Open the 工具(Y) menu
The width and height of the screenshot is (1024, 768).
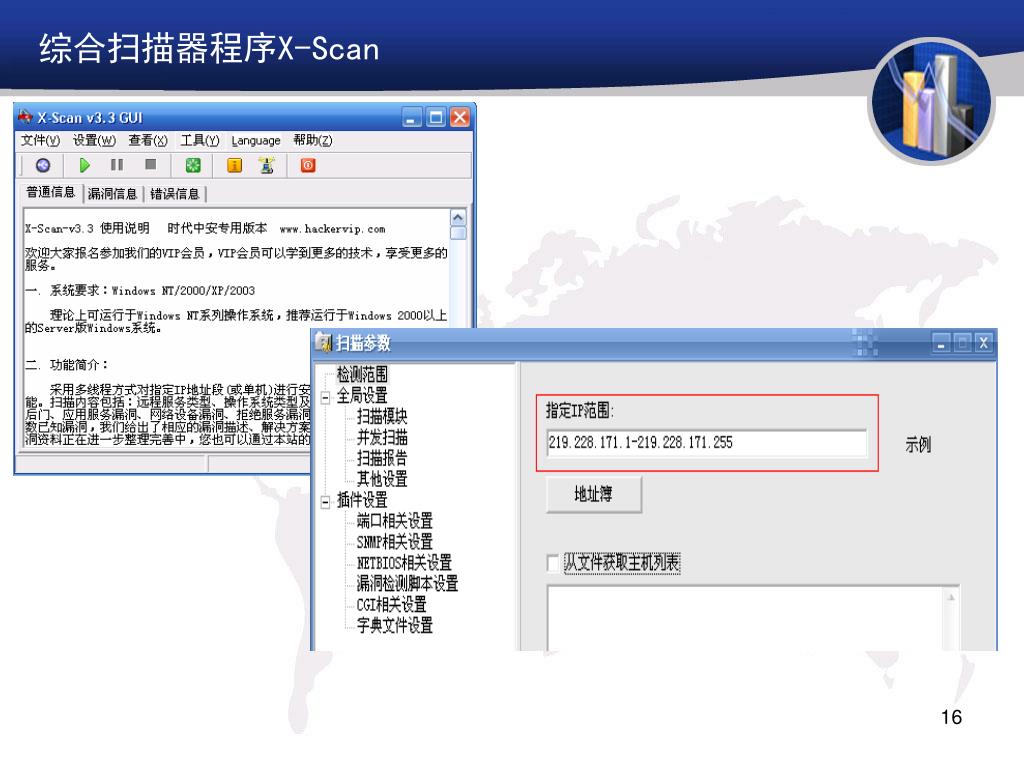click(200, 140)
